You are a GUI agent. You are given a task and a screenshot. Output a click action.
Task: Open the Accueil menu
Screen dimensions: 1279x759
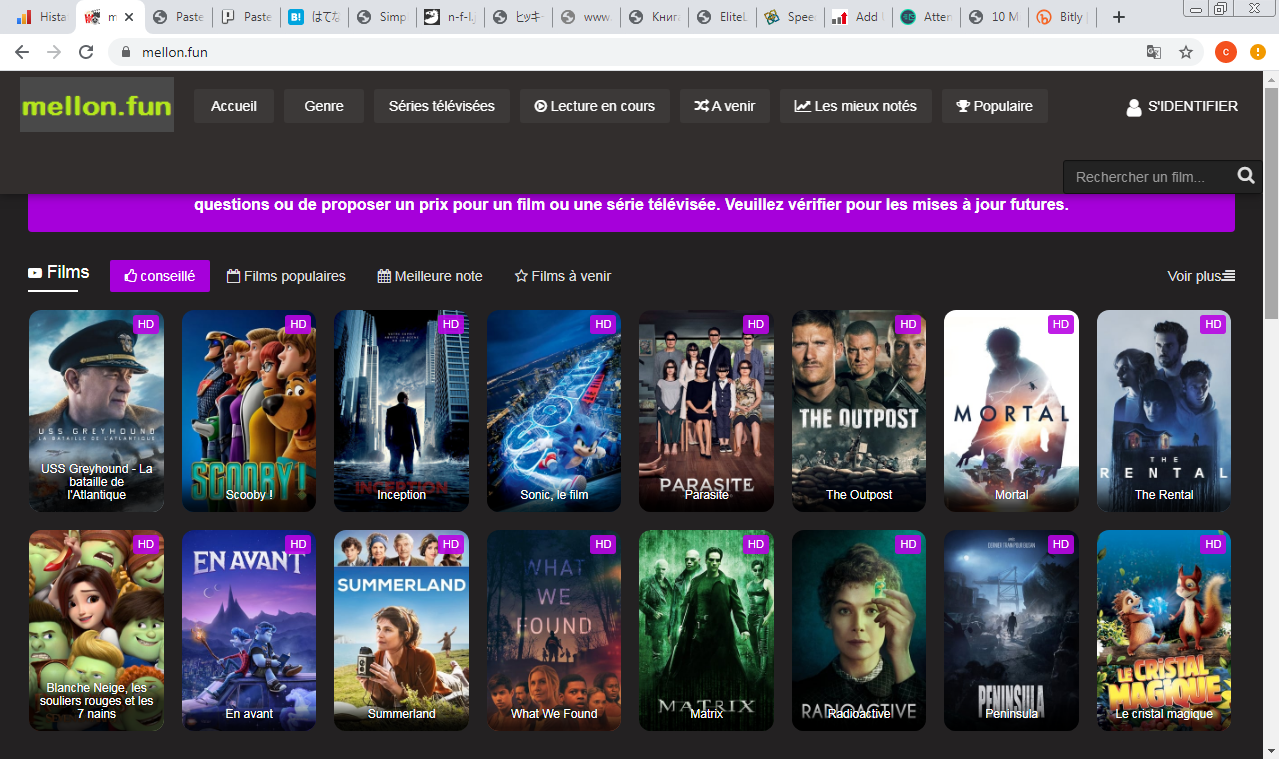coord(234,106)
